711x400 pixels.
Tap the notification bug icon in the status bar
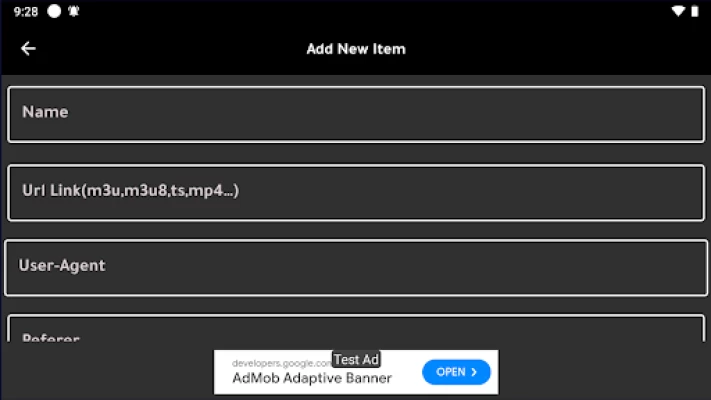(x=73, y=11)
